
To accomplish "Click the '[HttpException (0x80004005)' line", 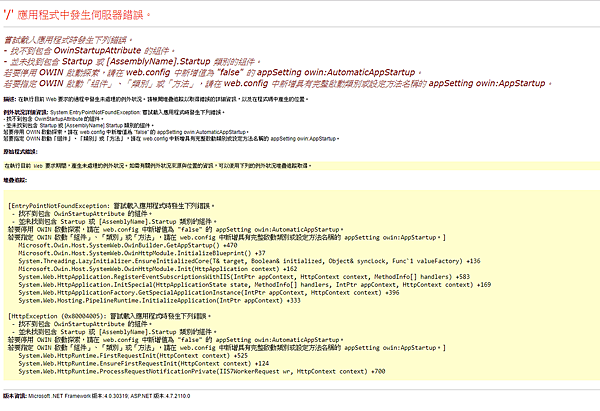I will pos(110,316).
